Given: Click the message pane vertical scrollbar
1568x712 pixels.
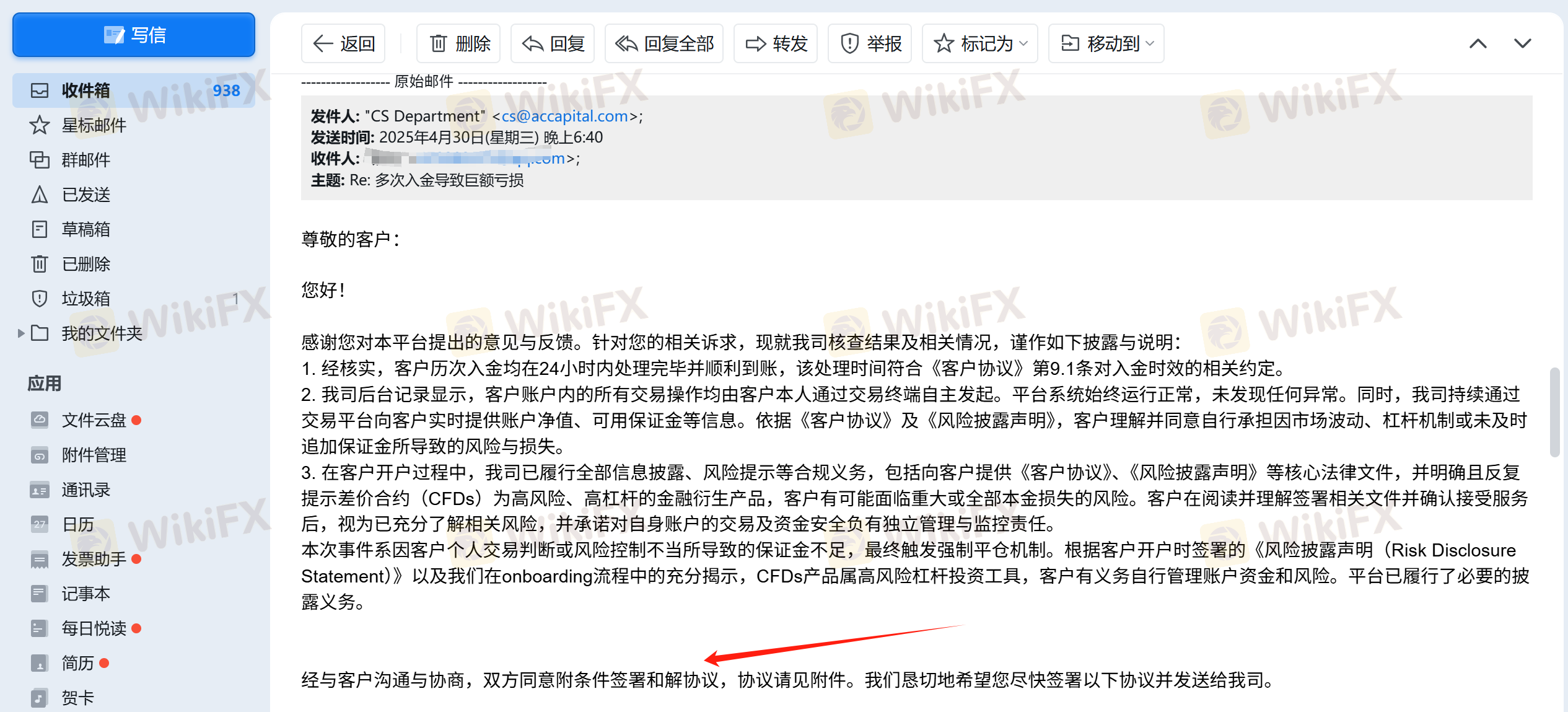Looking at the screenshot, I should point(1554,412).
